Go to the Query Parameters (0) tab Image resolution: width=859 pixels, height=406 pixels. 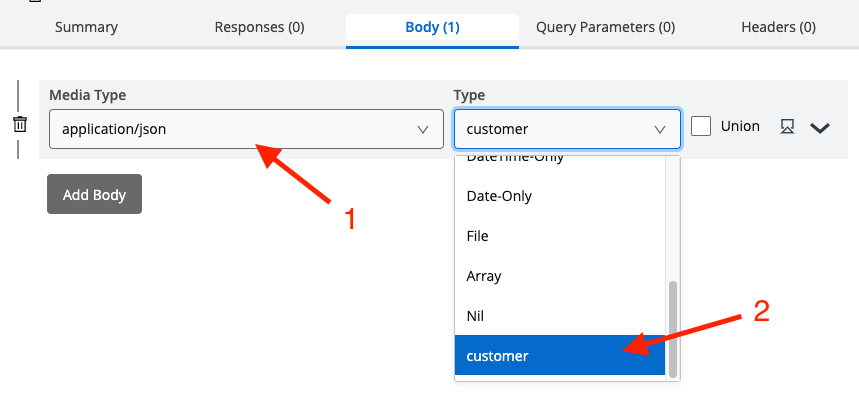605,27
